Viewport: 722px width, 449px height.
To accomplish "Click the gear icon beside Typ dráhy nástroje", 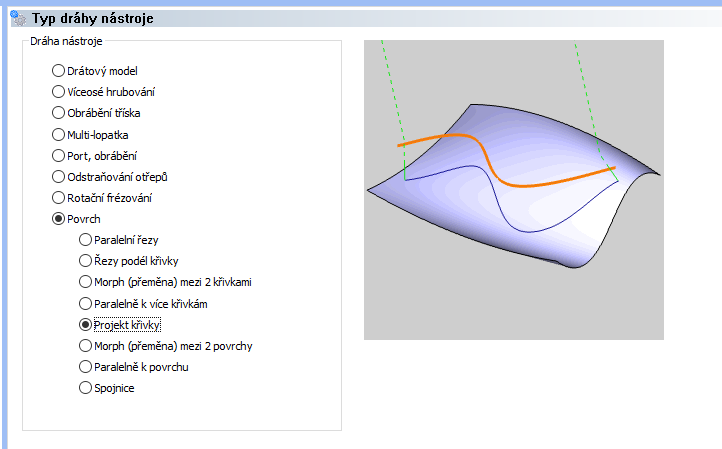I will click(x=18, y=18).
